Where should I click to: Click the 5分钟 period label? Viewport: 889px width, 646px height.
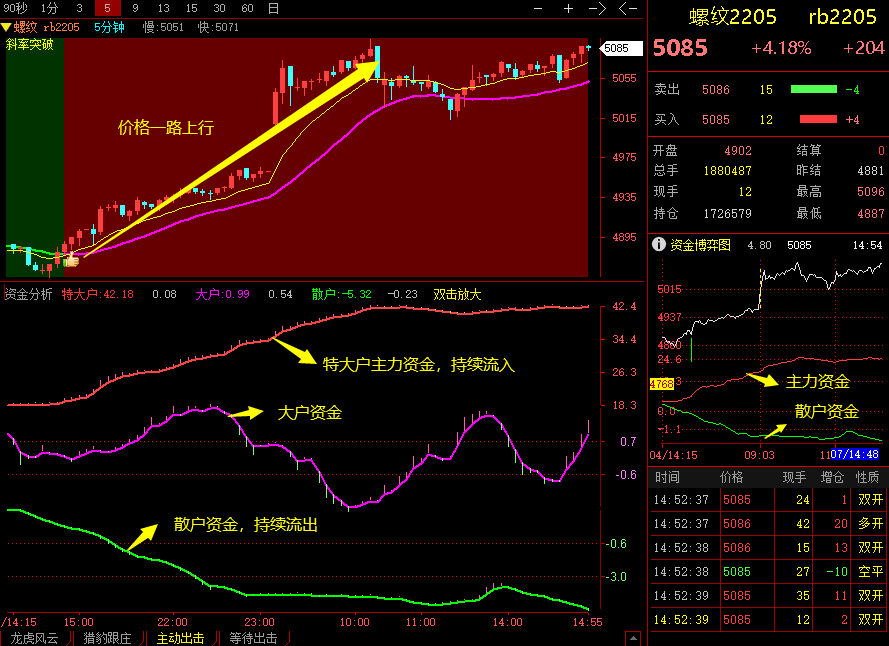[109, 27]
